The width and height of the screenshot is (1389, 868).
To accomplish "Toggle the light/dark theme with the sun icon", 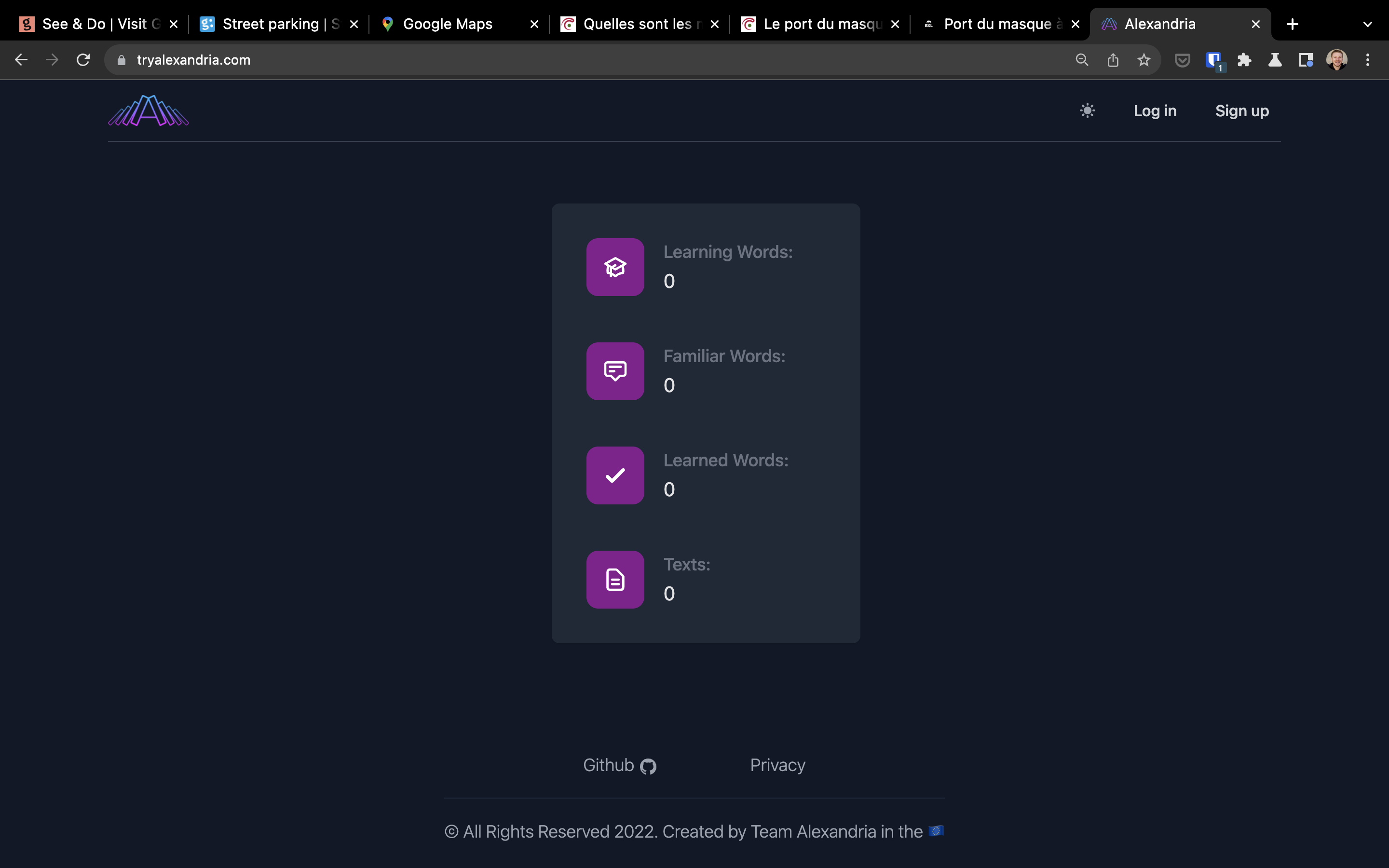I will tap(1088, 110).
